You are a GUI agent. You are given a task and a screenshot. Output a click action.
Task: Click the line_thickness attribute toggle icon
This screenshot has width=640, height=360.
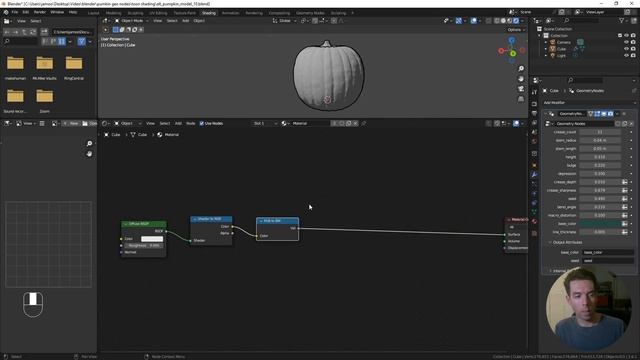(x=624, y=232)
